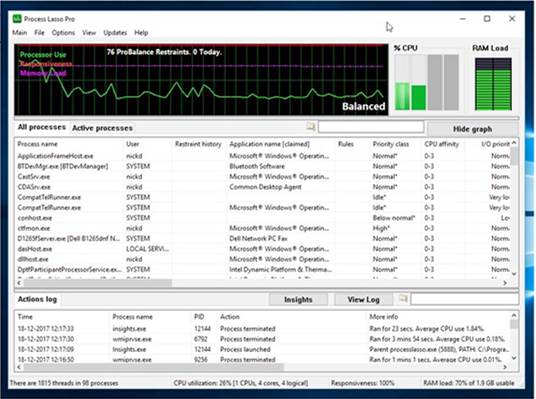Click the process list down scroll arrow
This screenshot has width=536, height=399.
point(514,274)
